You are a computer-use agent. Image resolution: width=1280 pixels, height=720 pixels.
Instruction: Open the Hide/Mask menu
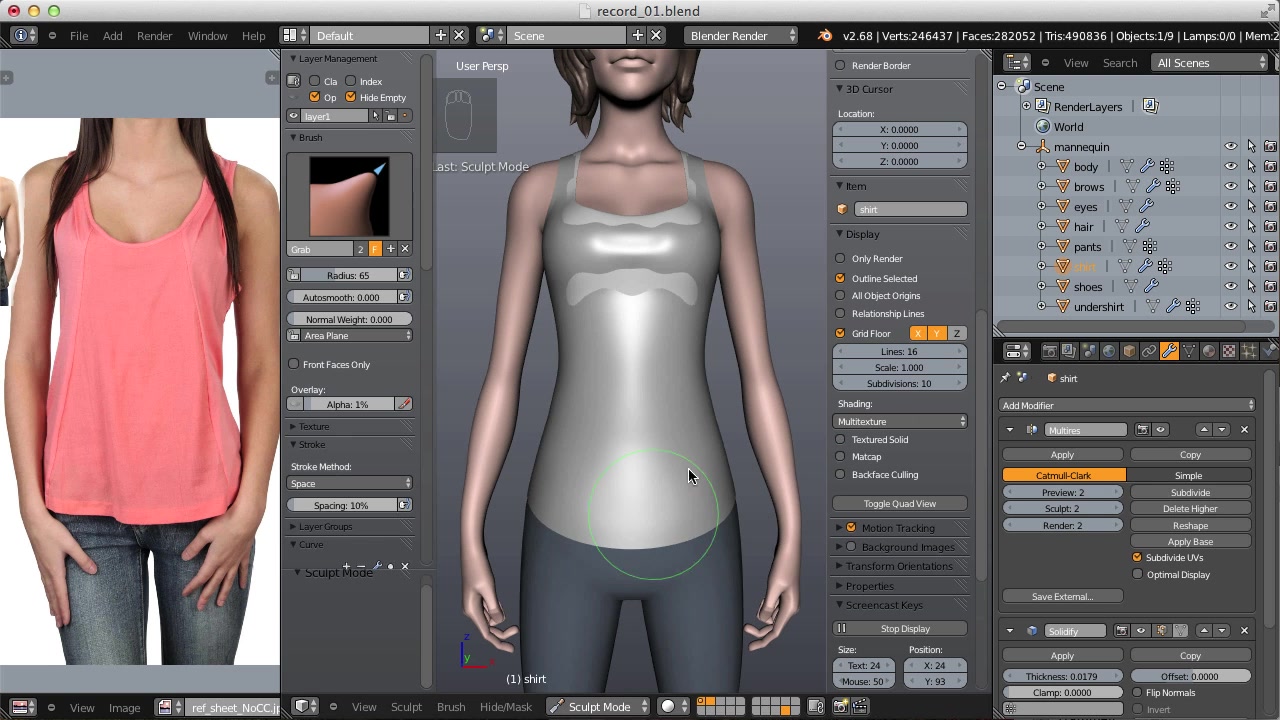click(x=505, y=707)
